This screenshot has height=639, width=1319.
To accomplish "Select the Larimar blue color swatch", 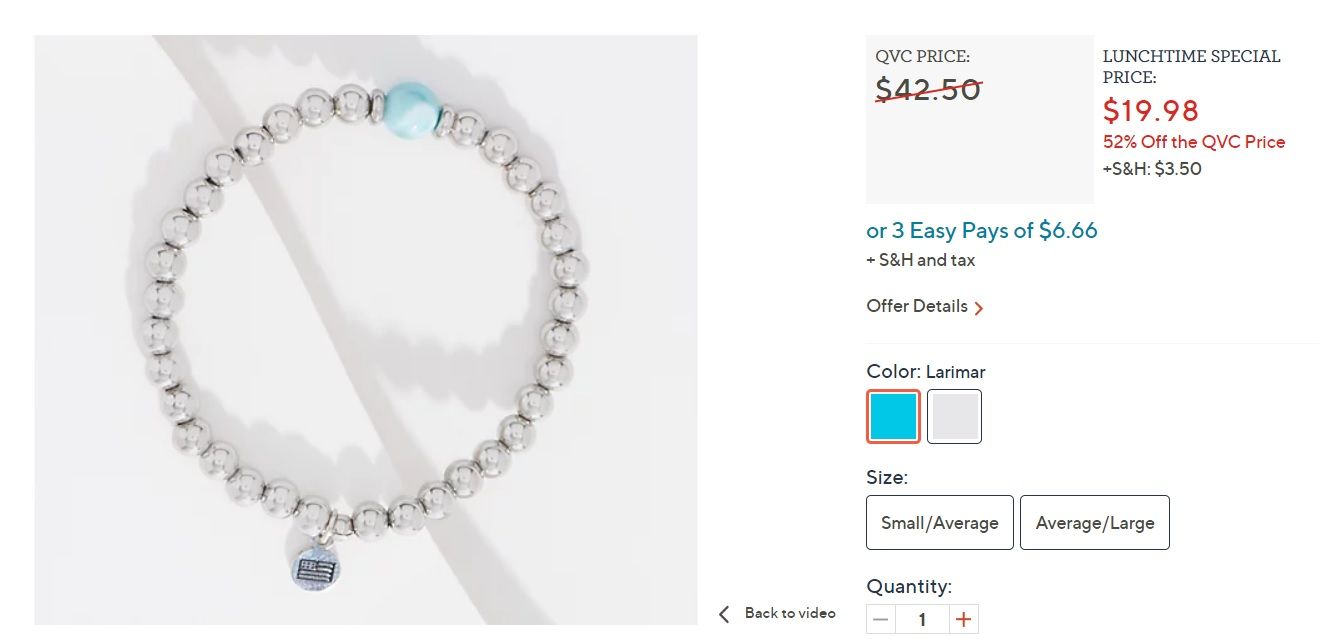I will [893, 416].
